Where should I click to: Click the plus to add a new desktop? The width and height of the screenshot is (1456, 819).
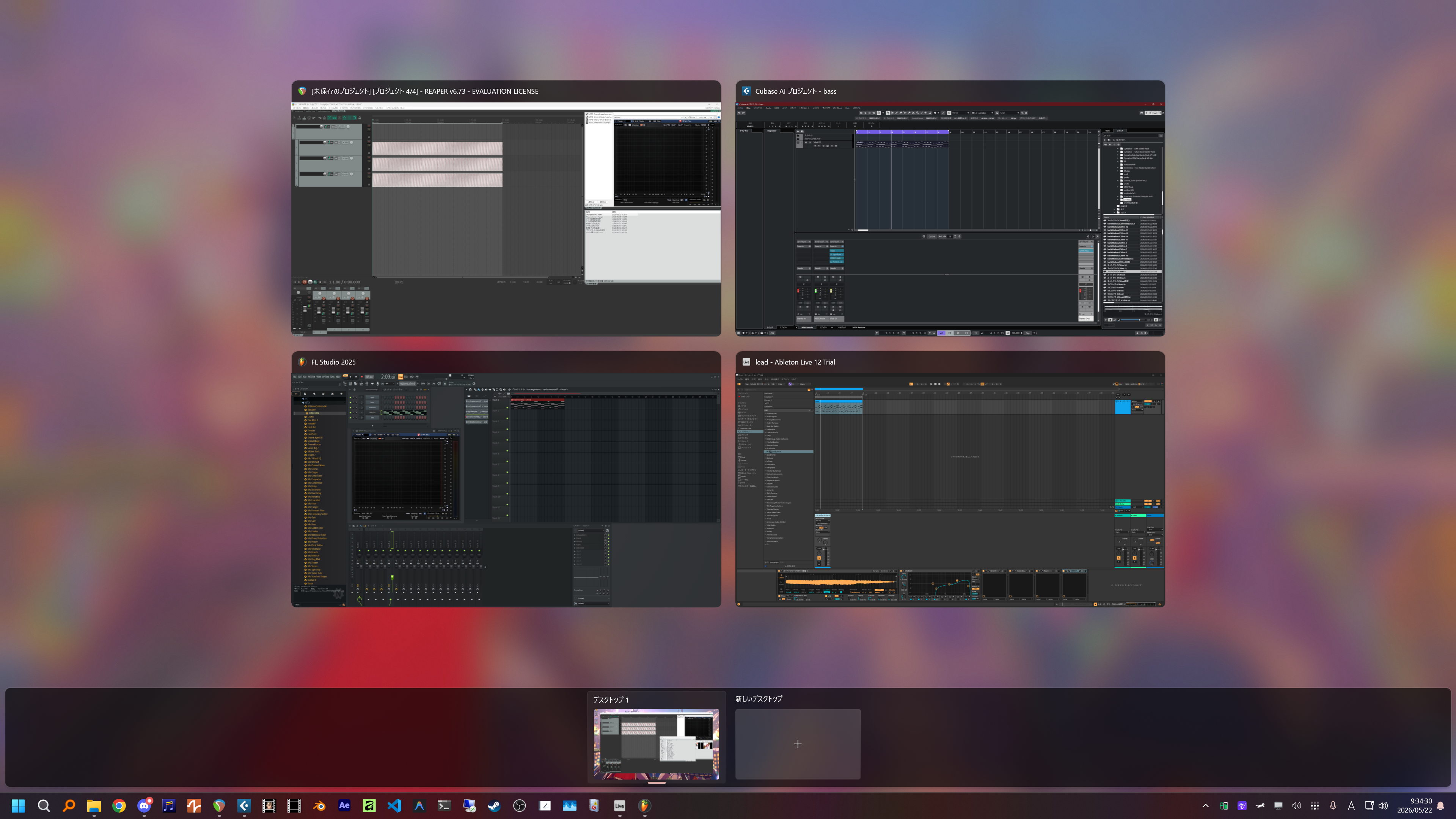click(798, 744)
